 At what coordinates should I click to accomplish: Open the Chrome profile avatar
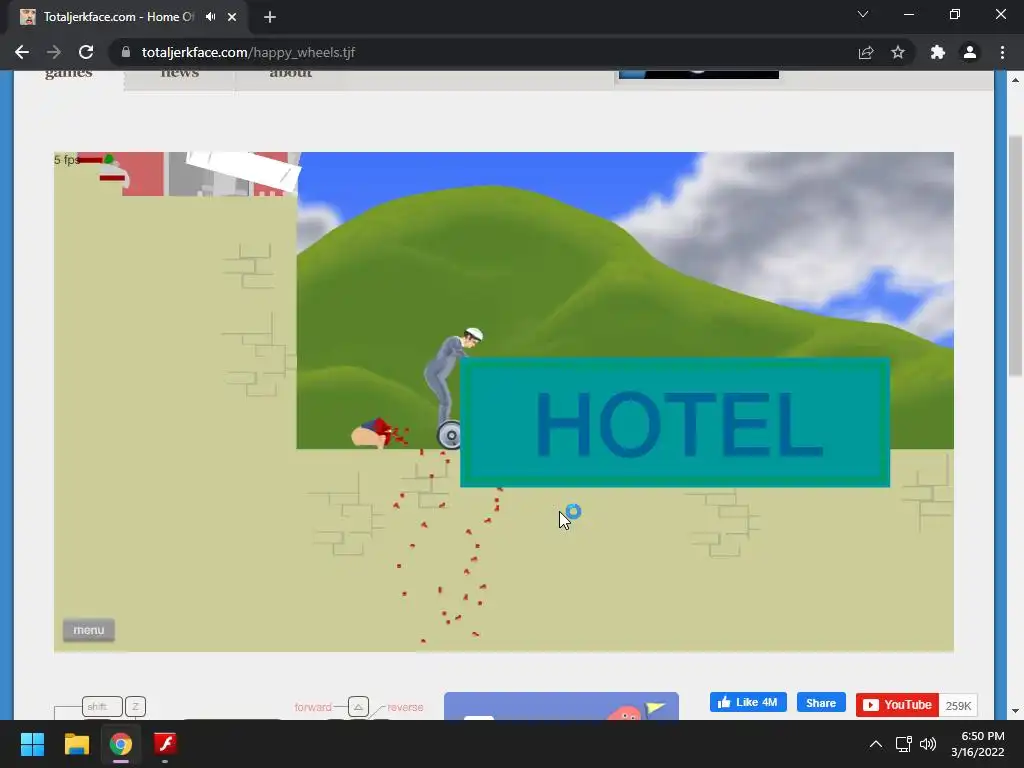pyautogui.click(x=970, y=52)
